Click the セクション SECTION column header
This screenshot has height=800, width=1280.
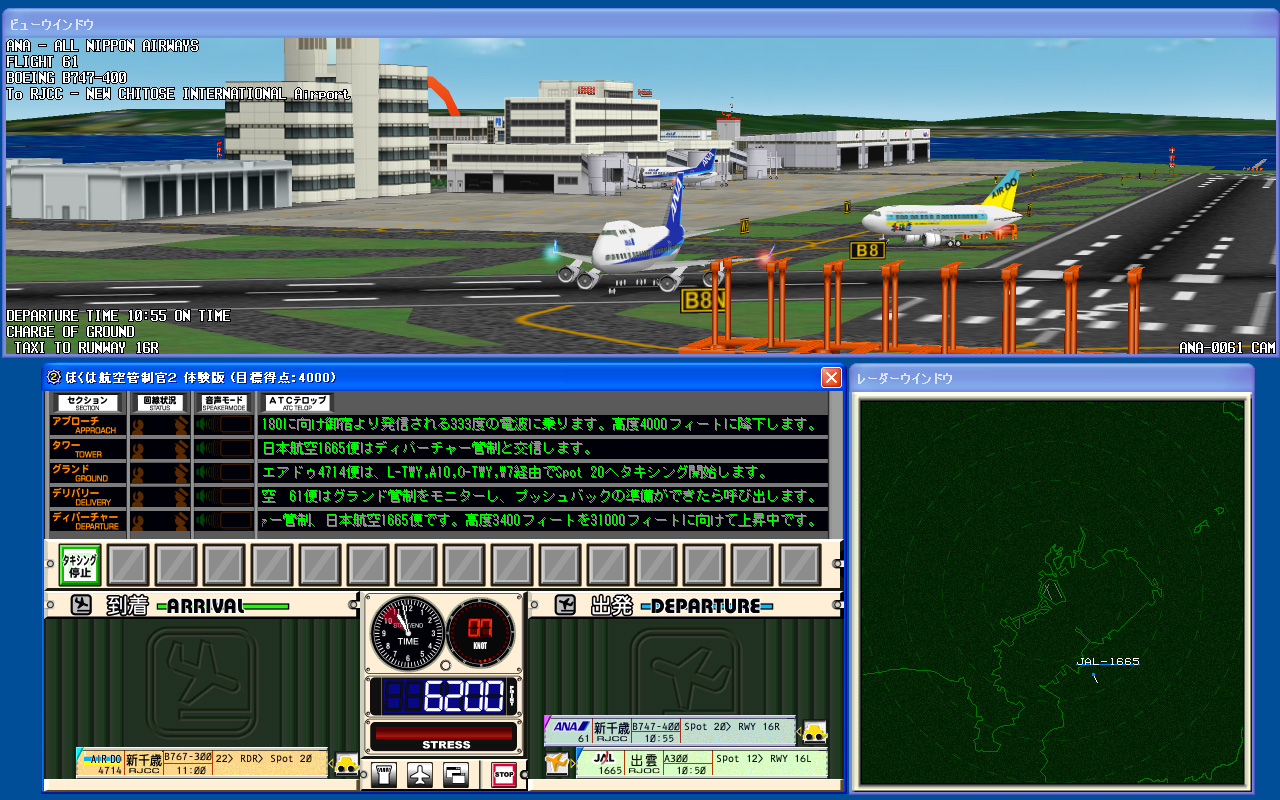(88, 403)
